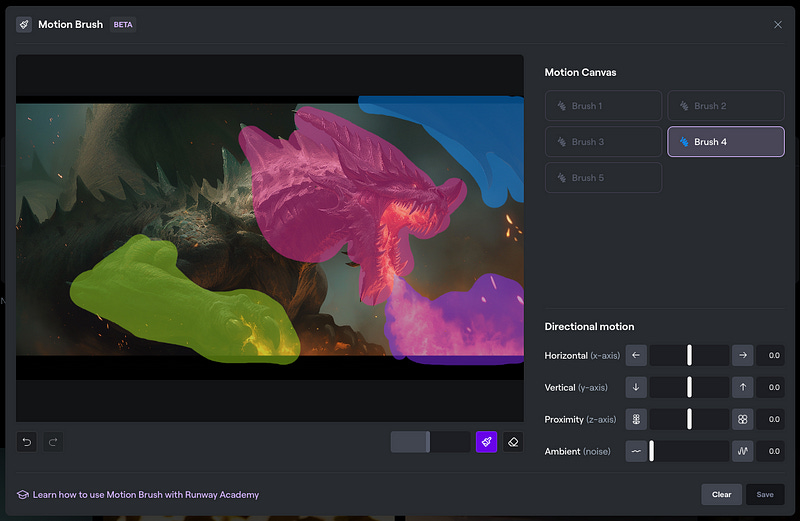Click the Ambient noise slider handle

(652, 451)
